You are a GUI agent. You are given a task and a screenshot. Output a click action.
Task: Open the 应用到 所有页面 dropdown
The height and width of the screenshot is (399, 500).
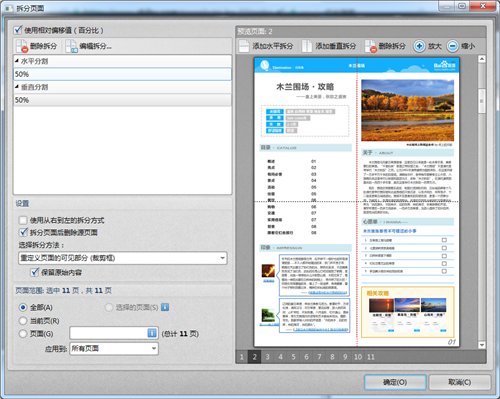[114, 349]
